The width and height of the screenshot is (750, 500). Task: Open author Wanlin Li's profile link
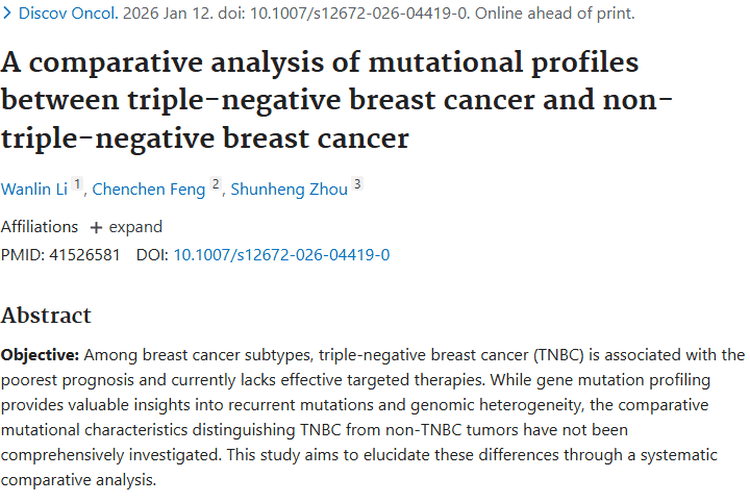(x=34, y=190)
